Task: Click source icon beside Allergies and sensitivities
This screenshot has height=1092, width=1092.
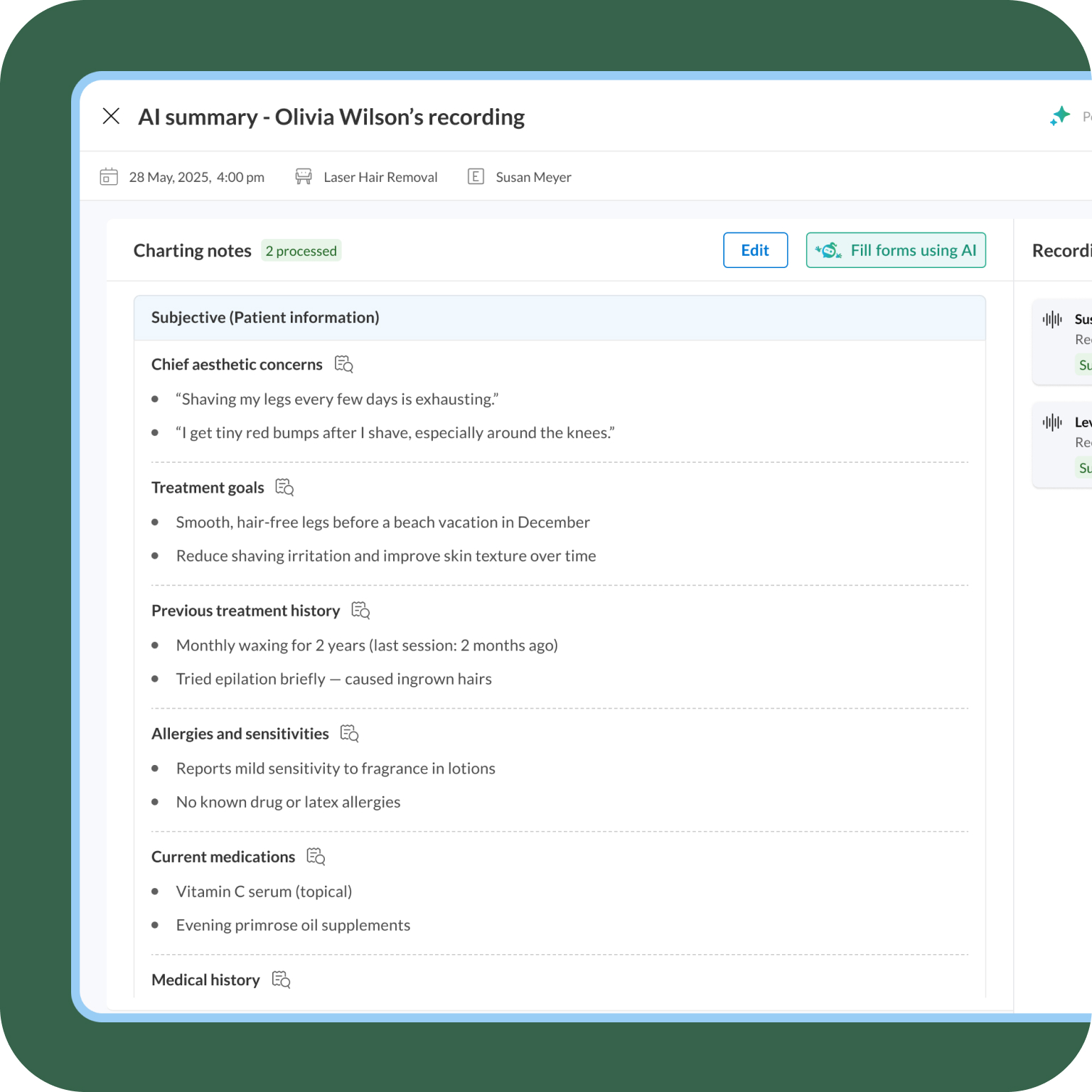Action: [349, 733]
